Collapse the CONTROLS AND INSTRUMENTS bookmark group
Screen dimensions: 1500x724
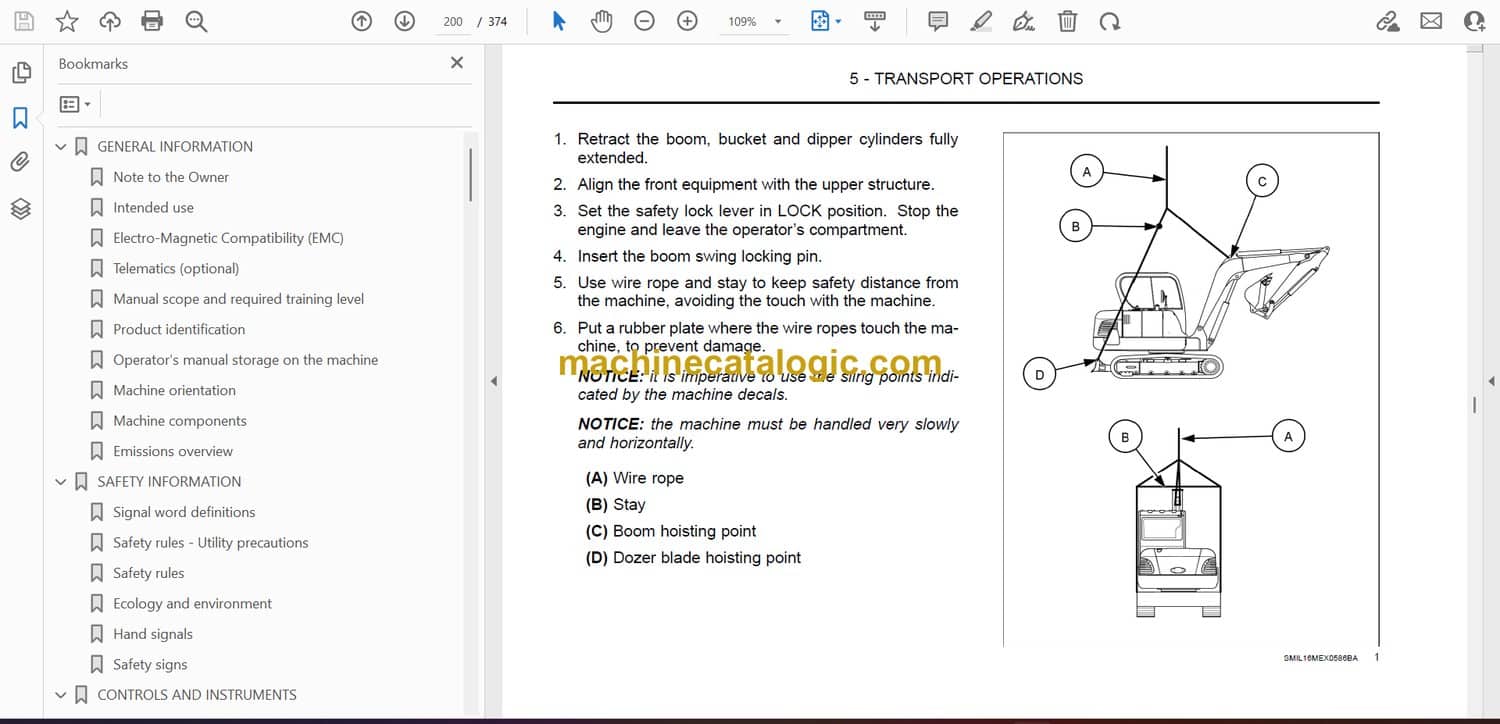point(61,695)
